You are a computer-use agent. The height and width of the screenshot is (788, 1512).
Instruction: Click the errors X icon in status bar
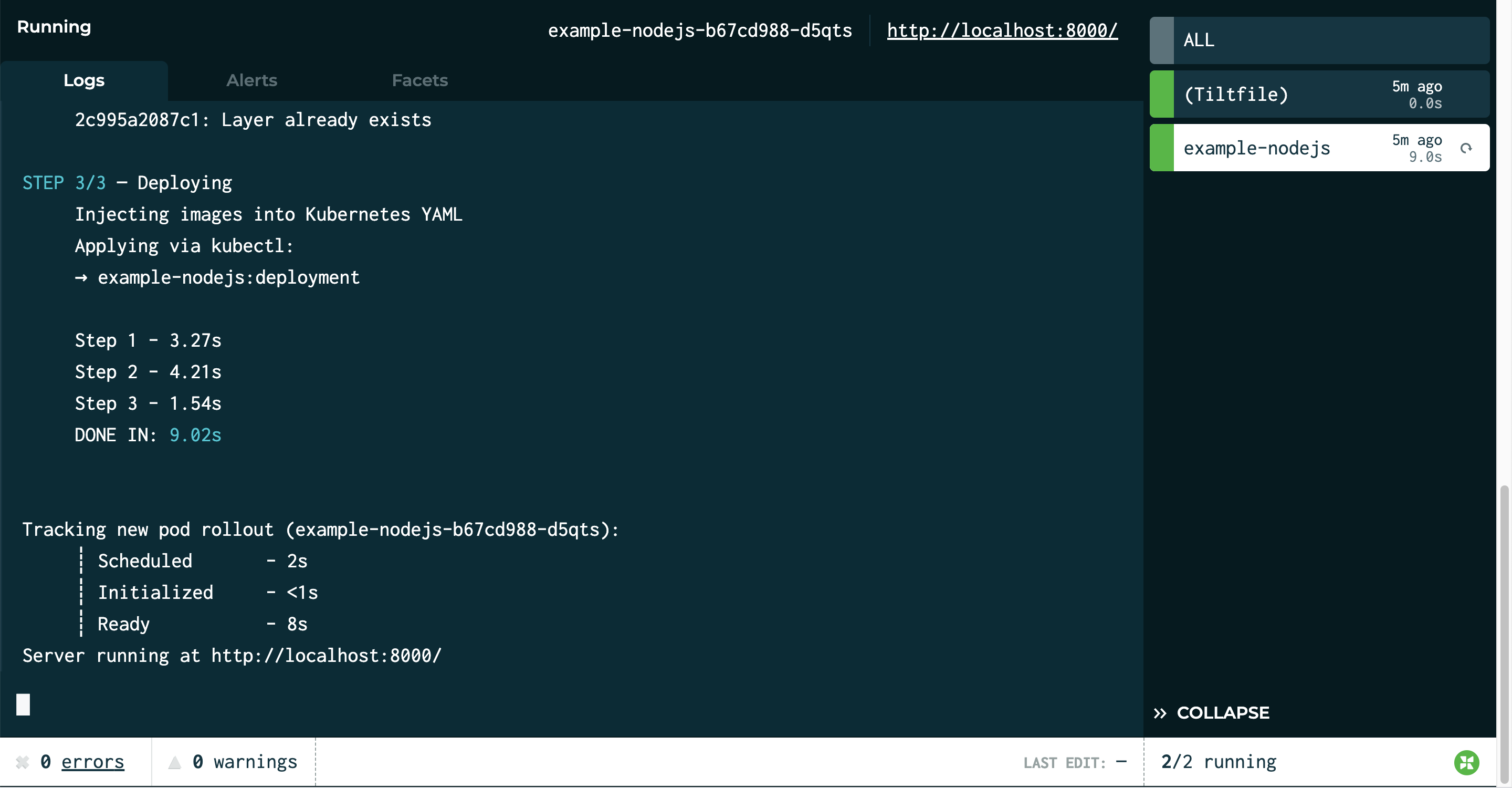coord(22,762)
